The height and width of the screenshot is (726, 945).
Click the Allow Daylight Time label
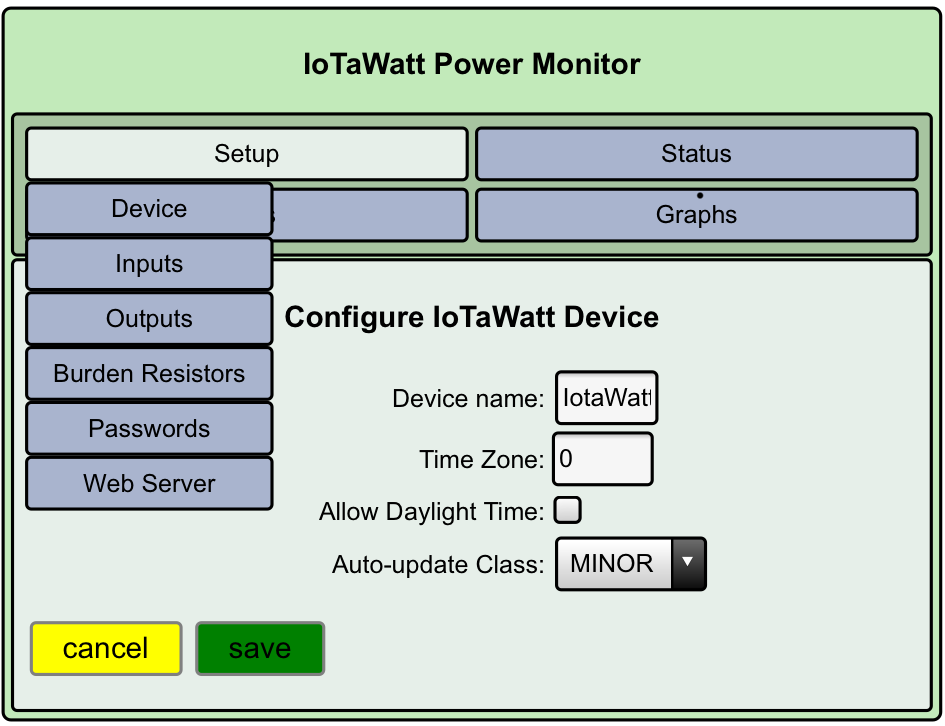point(432,512)
